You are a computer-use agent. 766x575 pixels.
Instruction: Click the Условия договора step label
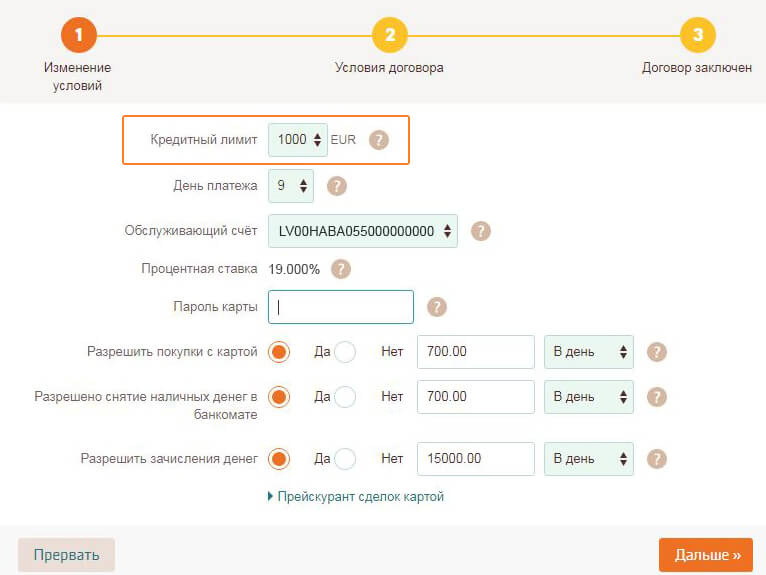pyautogui.click(x=389, y=68)
